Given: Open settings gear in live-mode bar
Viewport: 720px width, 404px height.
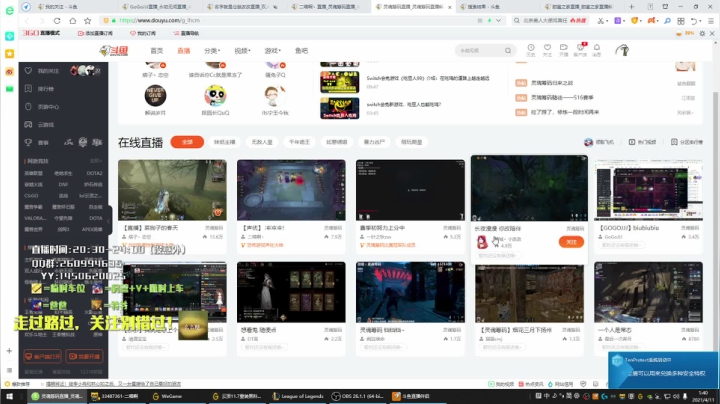Looking at the screenshot, I should (x=702, y=34).
